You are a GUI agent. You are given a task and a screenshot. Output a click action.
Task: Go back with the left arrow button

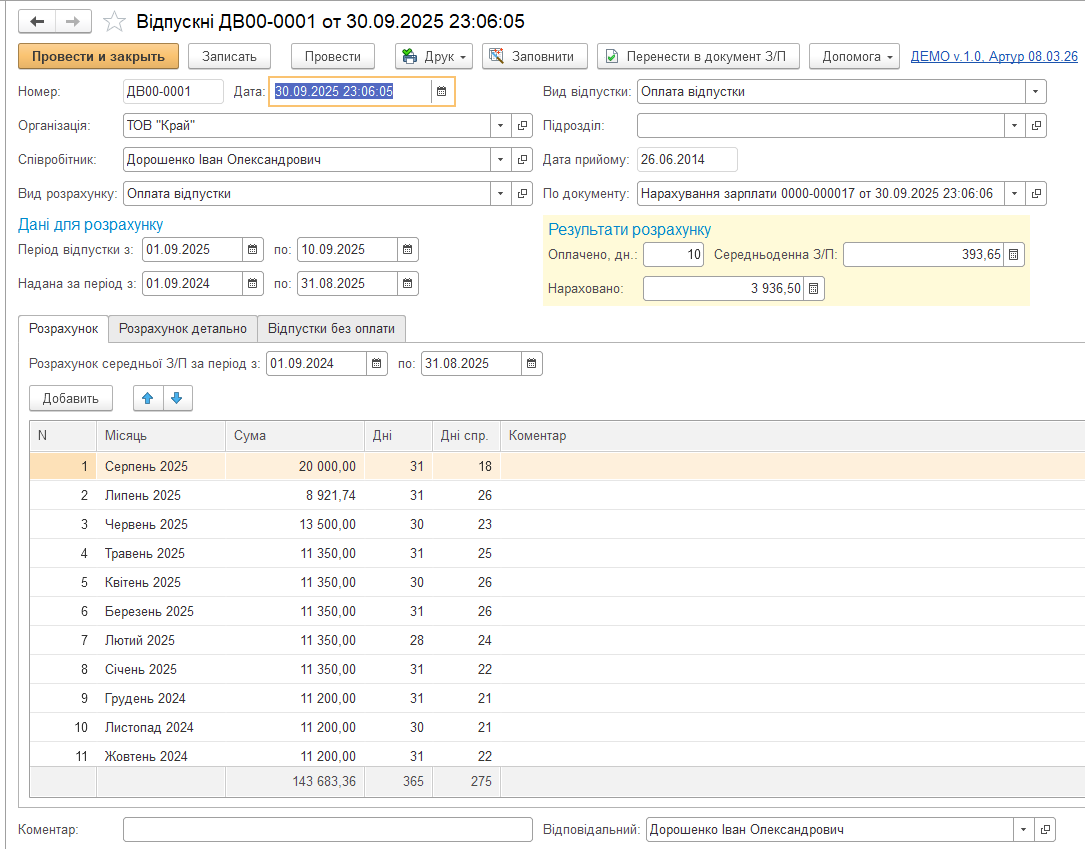tap(37, 21)
